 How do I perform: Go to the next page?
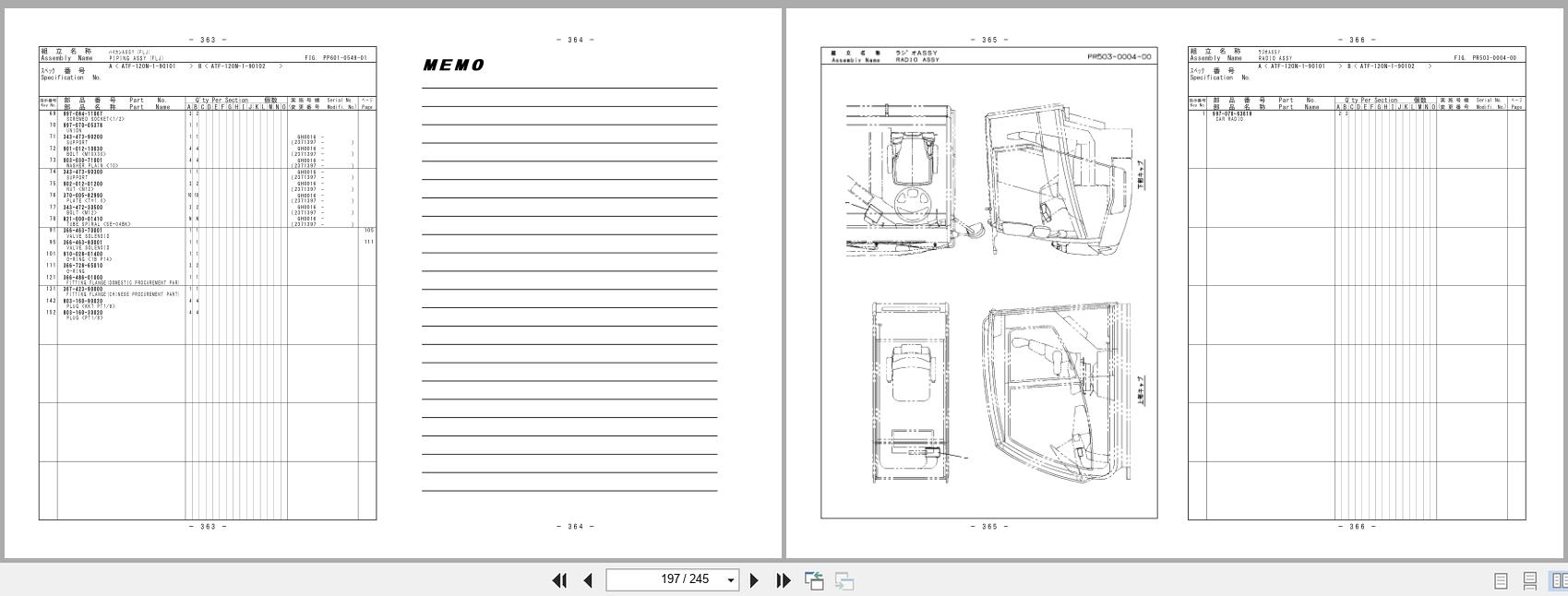tap(754, 580)
